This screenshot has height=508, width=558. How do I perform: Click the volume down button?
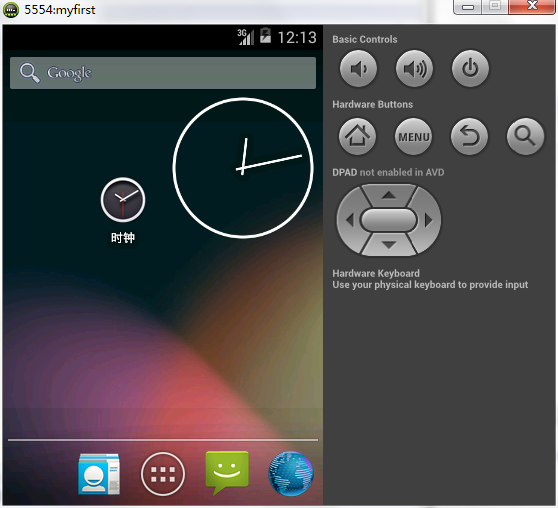tap(358, 68)
